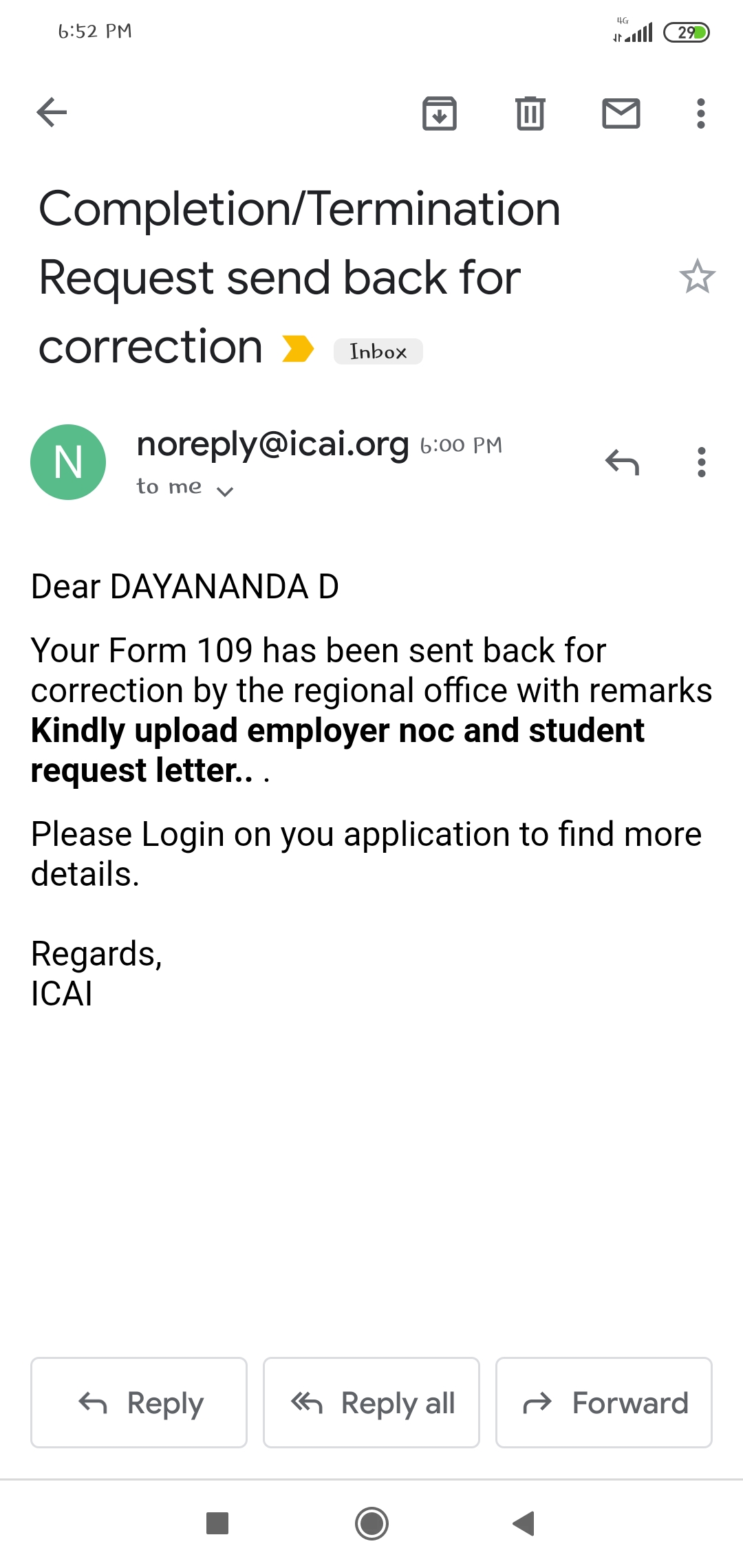Screen dimensions: 743x1568
Task: Tap Android recent apps square button
Action: [x=217, y=1523]
